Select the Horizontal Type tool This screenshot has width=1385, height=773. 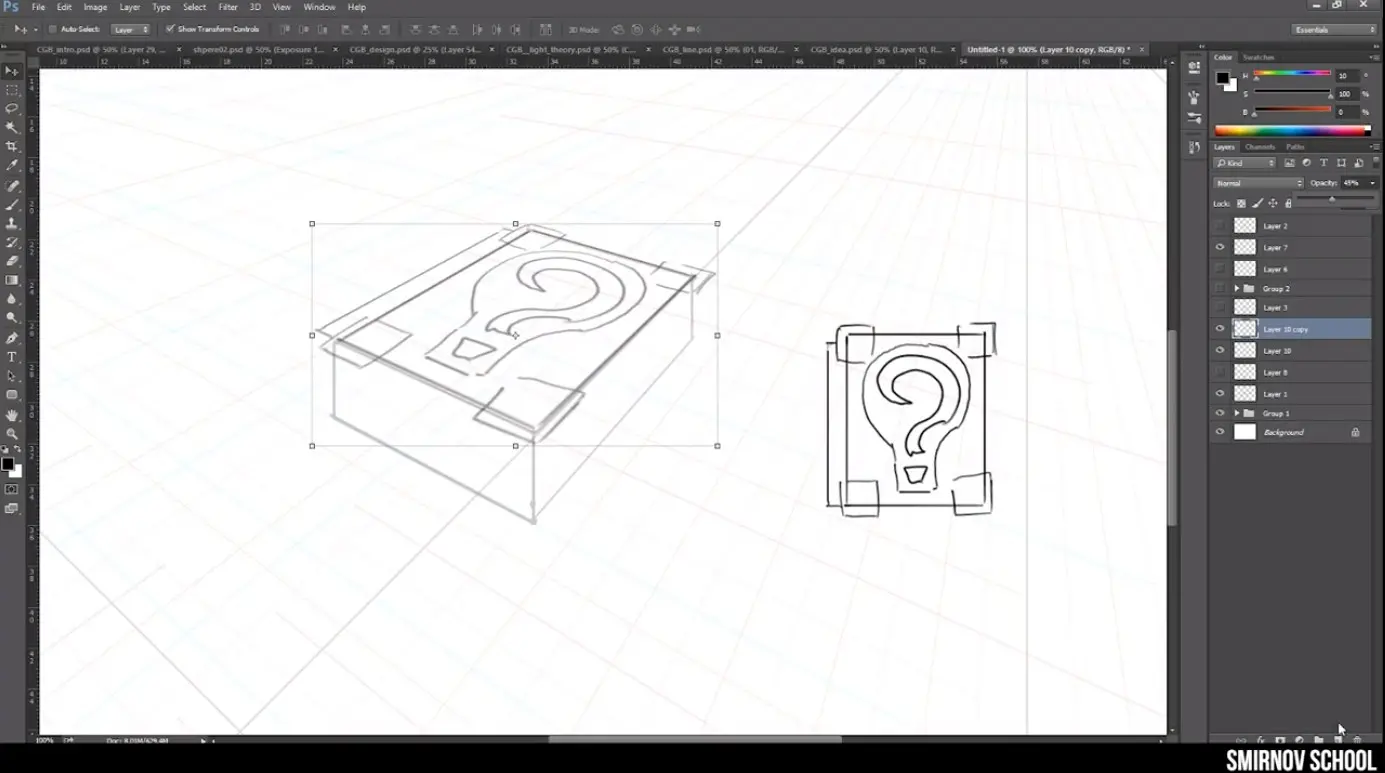(x=12, y=357)
